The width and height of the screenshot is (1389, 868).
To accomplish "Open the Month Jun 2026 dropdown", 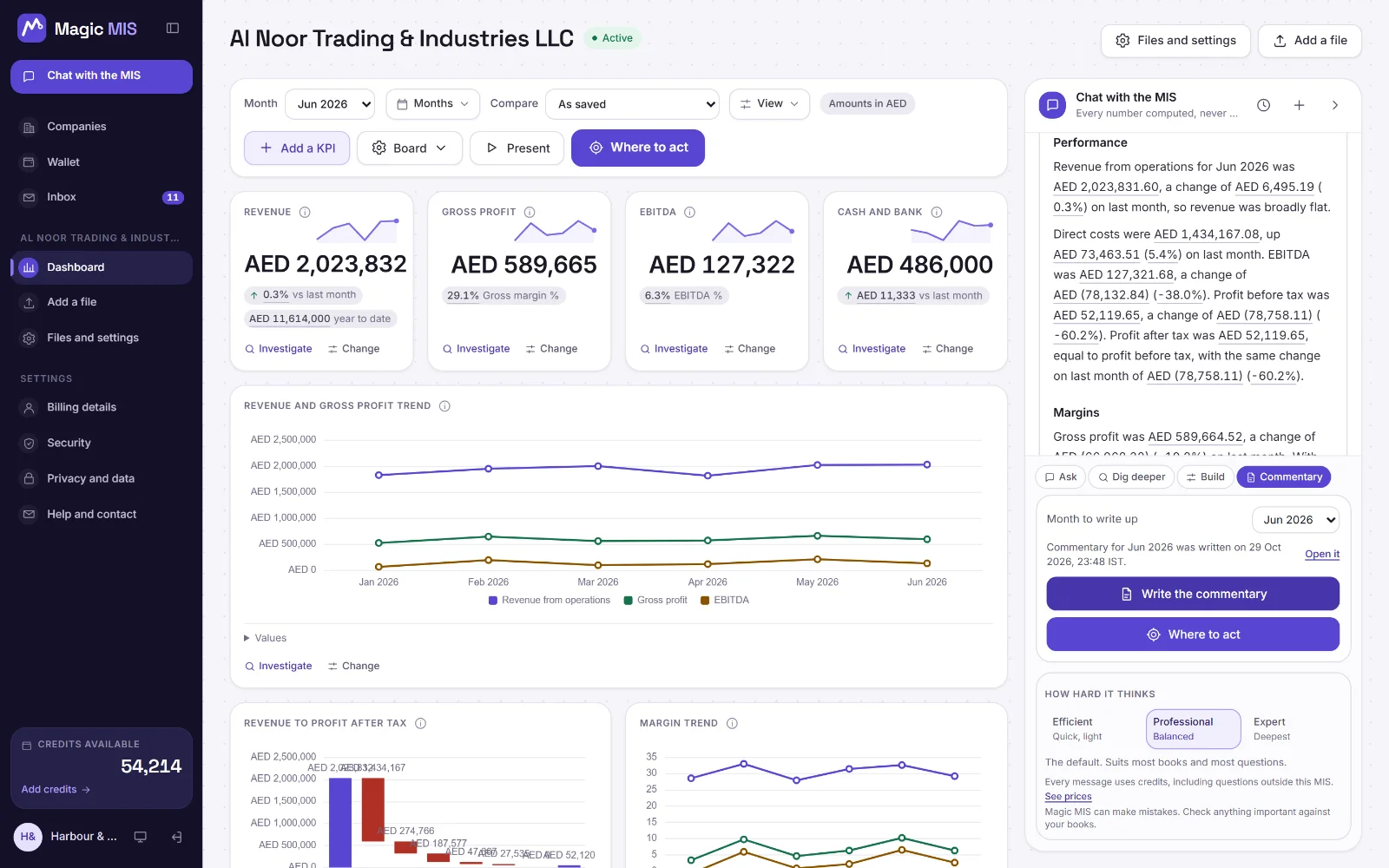I will click(330, 104).
